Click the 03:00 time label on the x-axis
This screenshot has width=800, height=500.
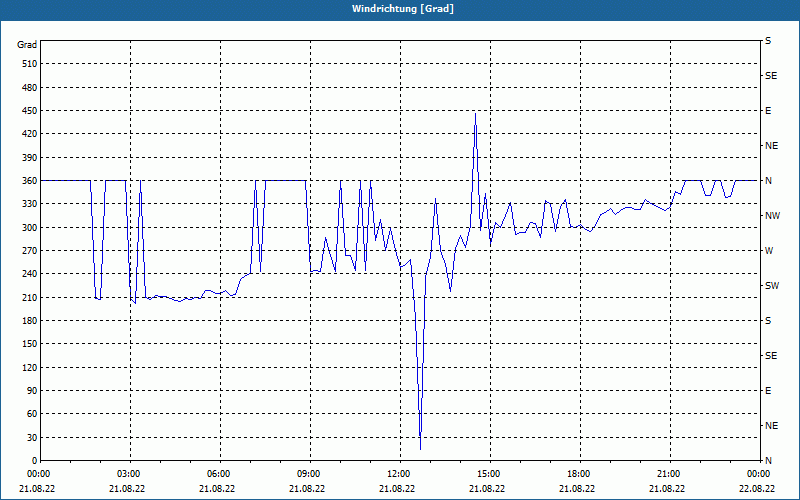[x=131, y=474]
